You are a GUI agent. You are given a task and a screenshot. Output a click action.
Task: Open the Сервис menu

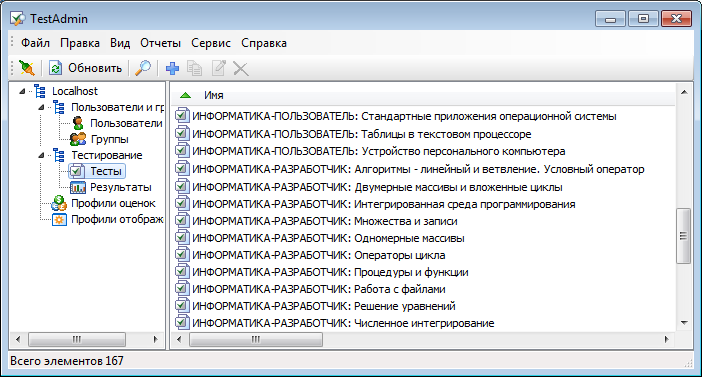(x=211, y=43)
